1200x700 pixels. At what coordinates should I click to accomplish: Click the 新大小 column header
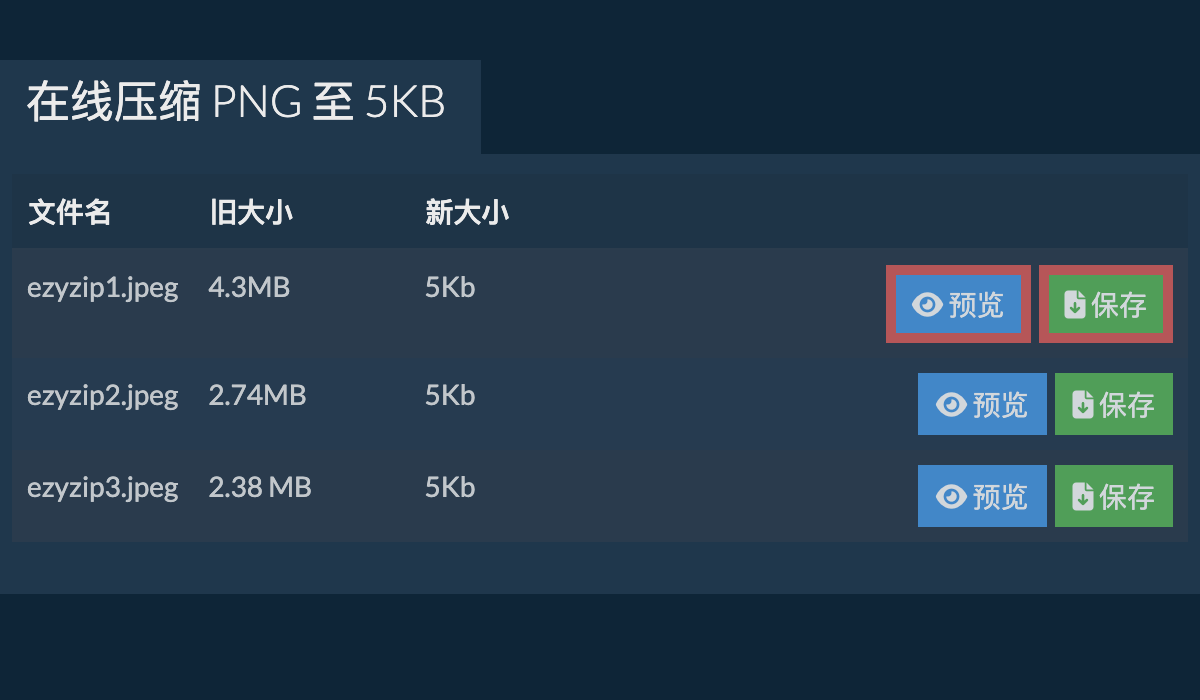(x=467, y=213)
